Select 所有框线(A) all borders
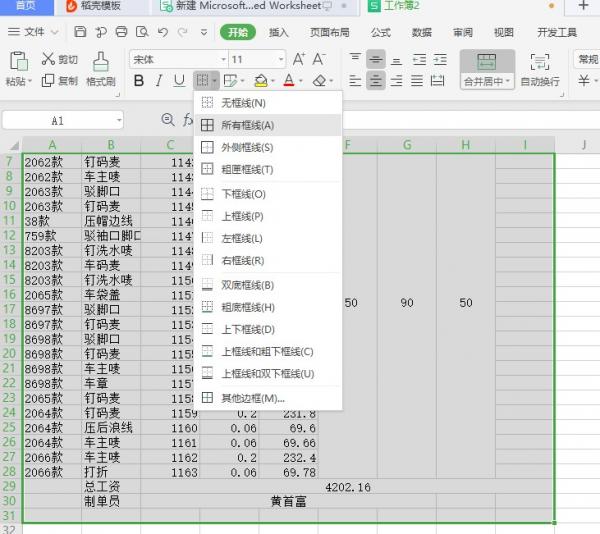This screenshot has width=600, height=534. coord(267,125)
